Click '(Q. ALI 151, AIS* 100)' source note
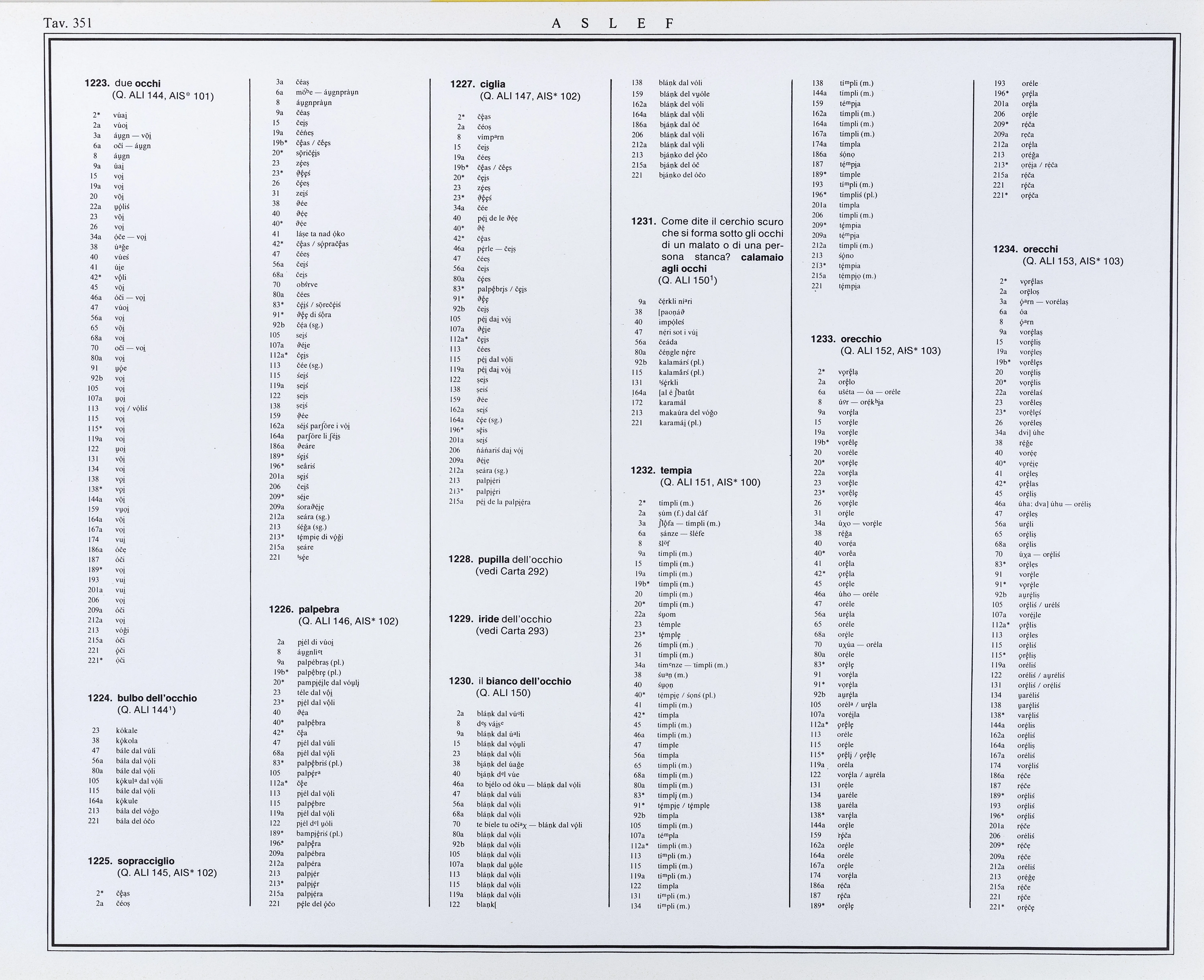Image resolution: width=1204 pixels, height=980 pixels. click(710, 482)
